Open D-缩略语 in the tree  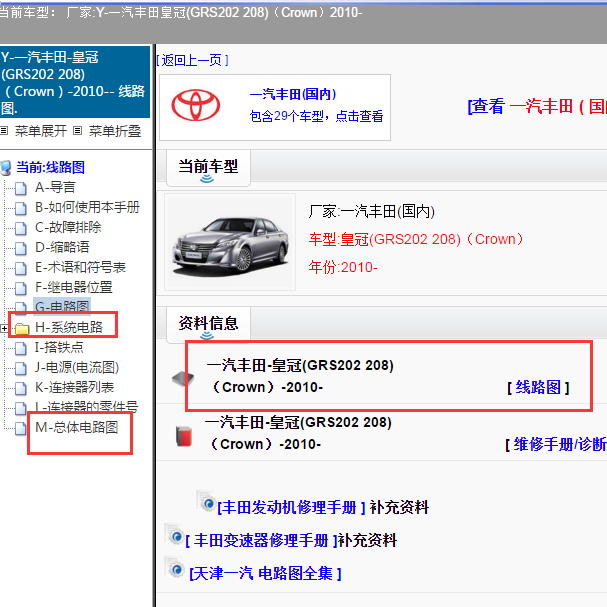62,247
